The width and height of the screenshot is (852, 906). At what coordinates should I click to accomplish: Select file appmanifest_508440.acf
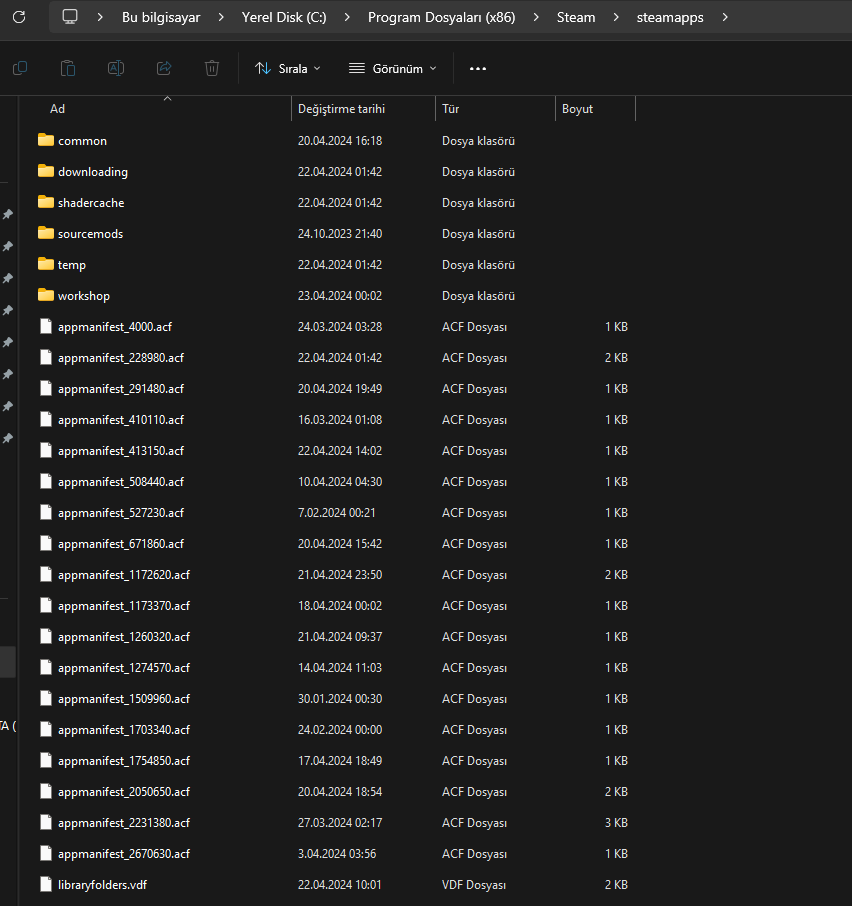[121, 481]
